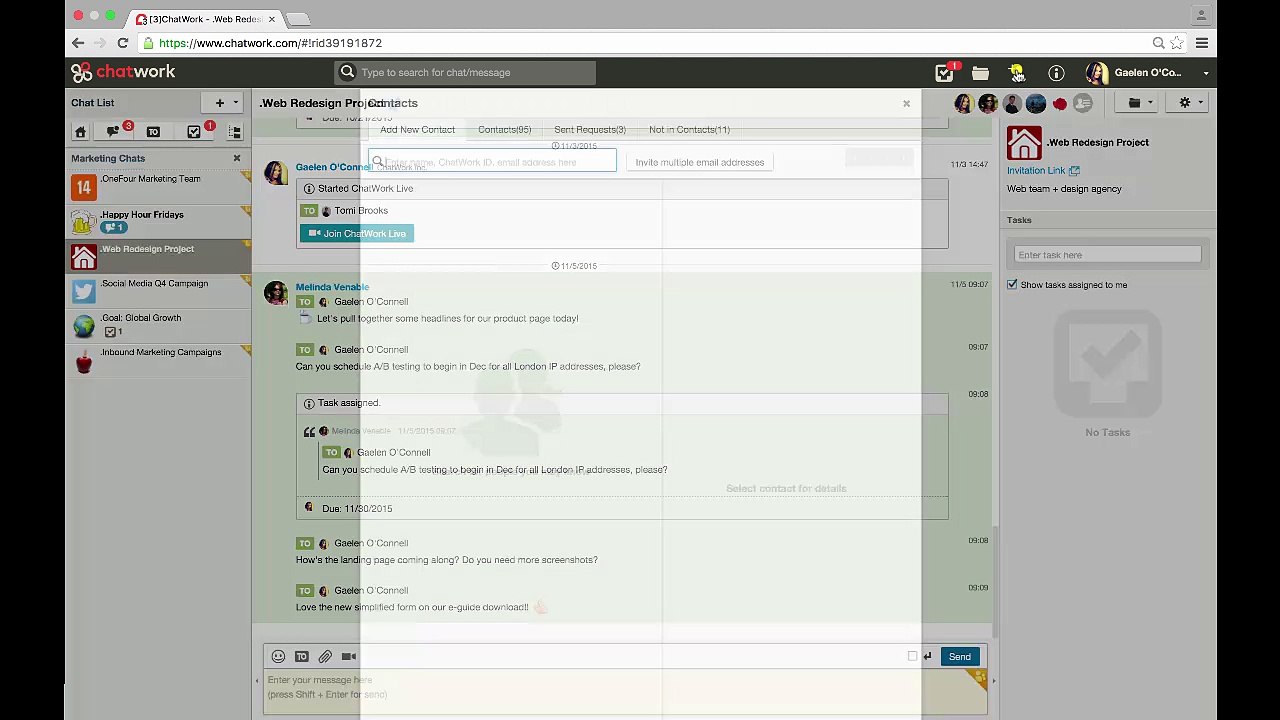Toggle Show tasks assigned to me checkbox
This screenshot has width=1280, height=720.
pyautogui.click(x=1012, y=285)
